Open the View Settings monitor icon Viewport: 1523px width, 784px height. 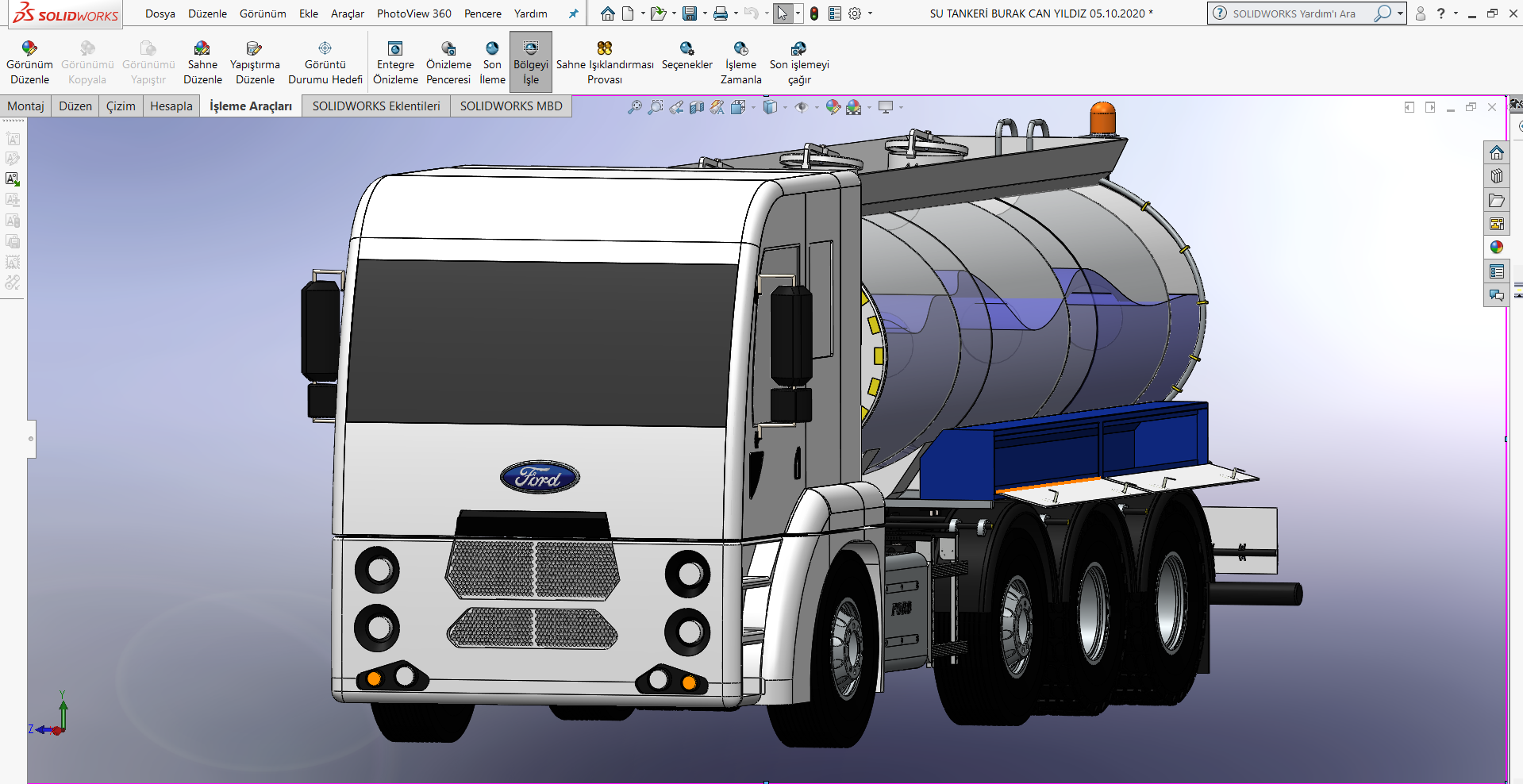point(886,107)
